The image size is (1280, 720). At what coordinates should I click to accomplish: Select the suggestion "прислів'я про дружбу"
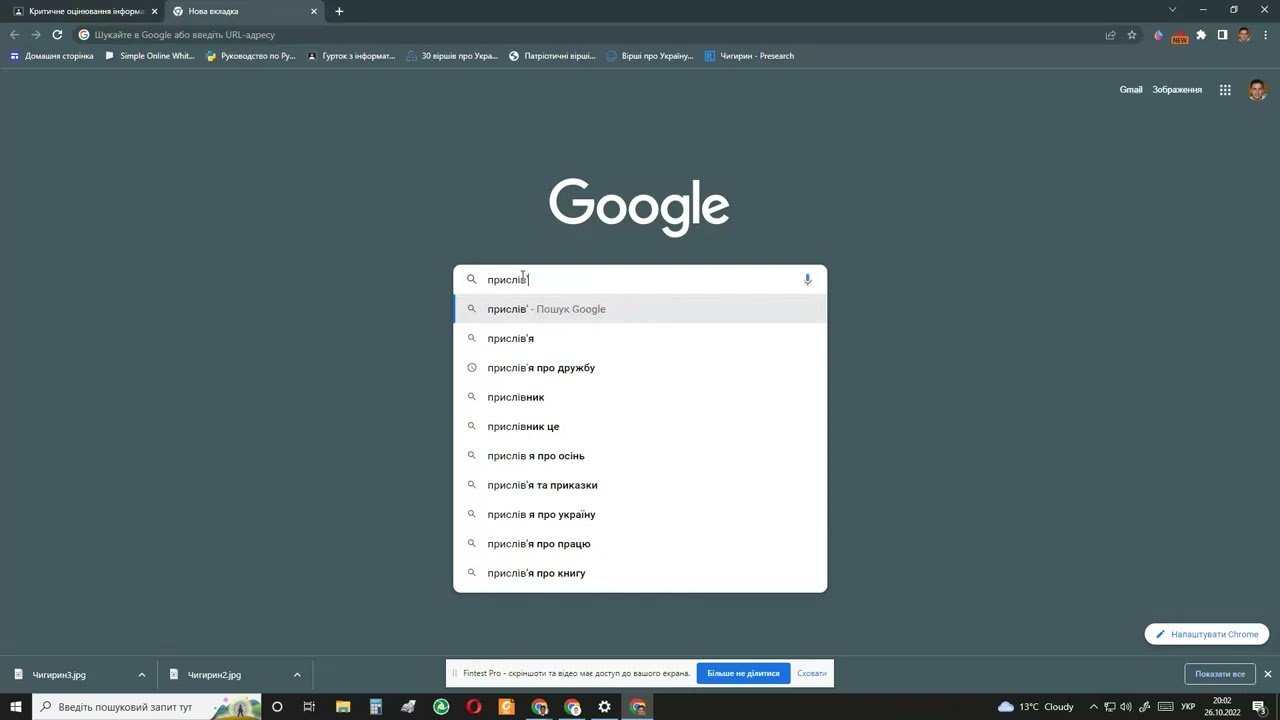pos(640,368)
